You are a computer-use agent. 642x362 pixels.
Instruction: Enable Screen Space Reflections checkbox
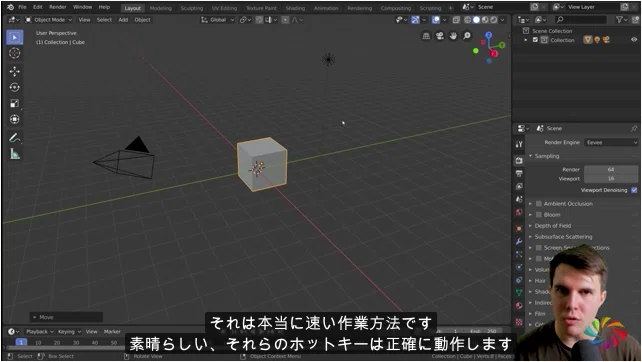tap(539, 248)
